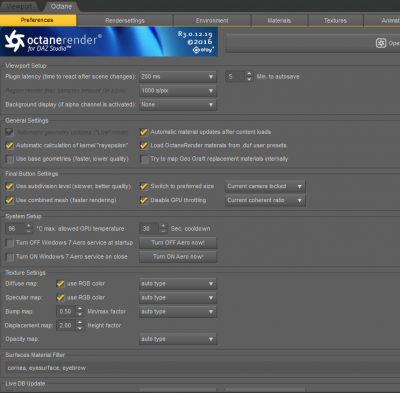Toggle Disable GPU throttling checkbox

tap(144, 200)
